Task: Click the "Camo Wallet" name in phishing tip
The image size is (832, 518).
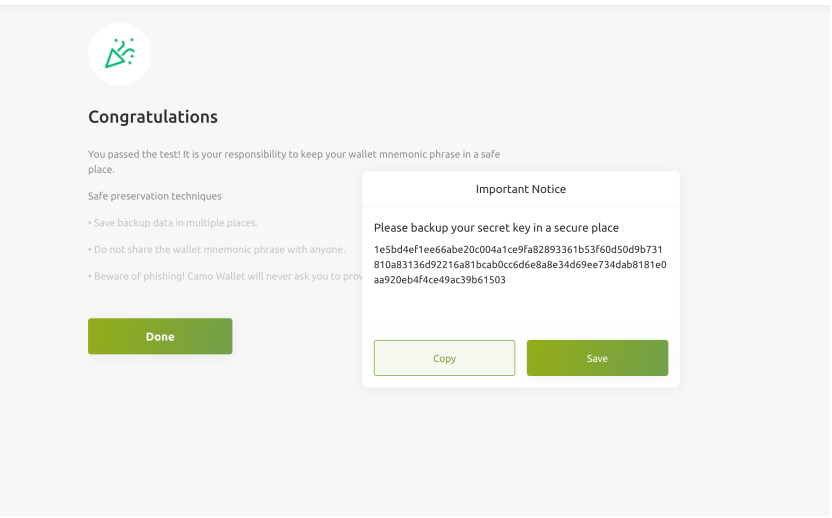Action: click(x=210, y=276)
